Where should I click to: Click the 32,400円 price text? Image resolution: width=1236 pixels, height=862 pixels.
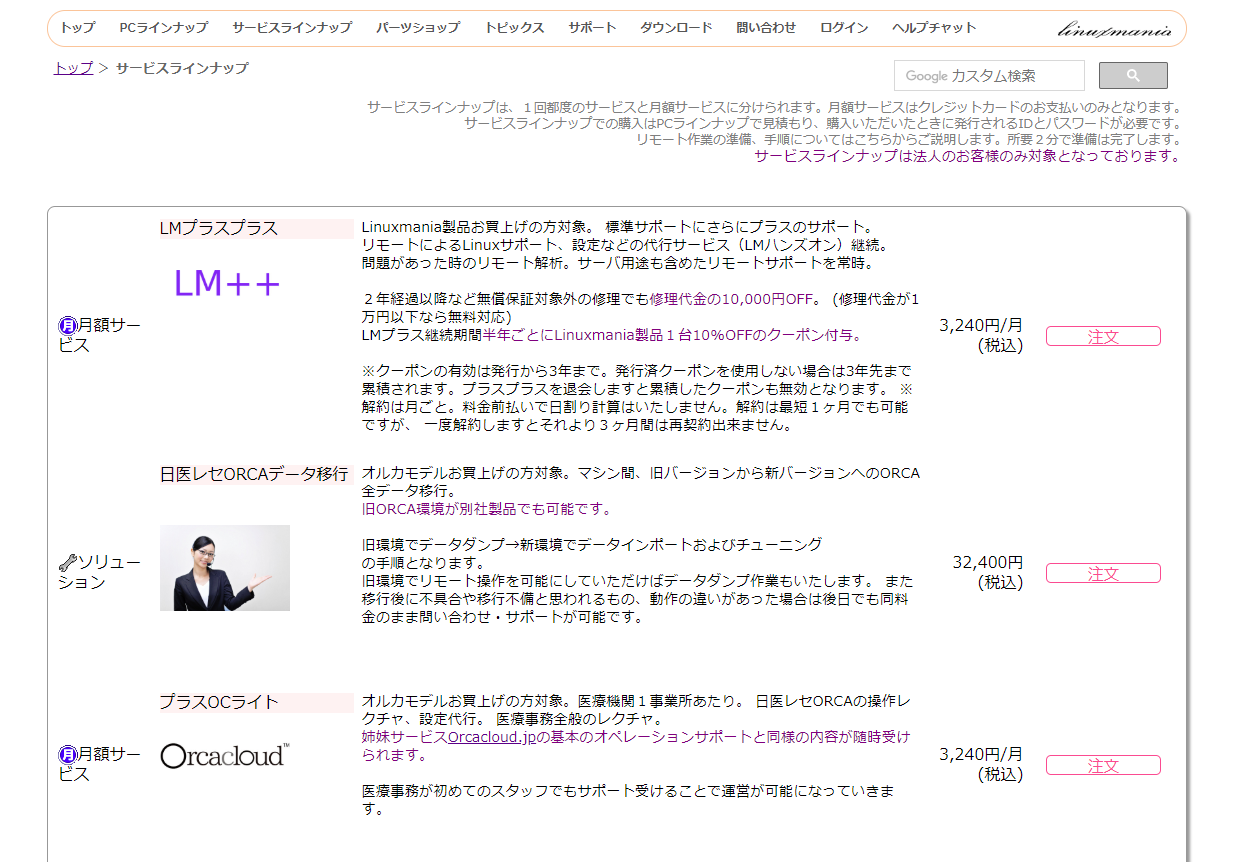[x=988, y=562]
